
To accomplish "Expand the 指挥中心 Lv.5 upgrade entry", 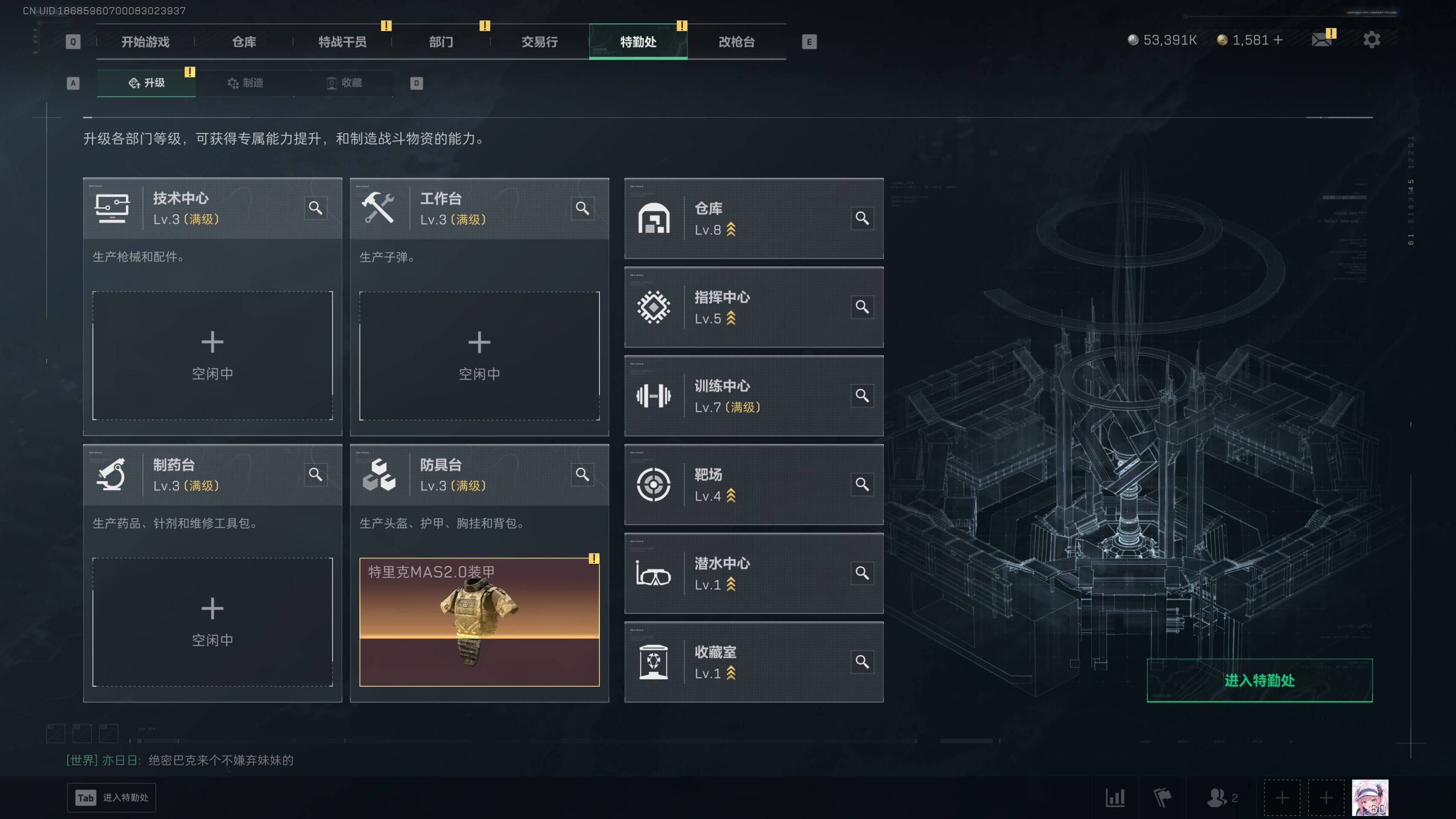I will (x=753, y=307).
